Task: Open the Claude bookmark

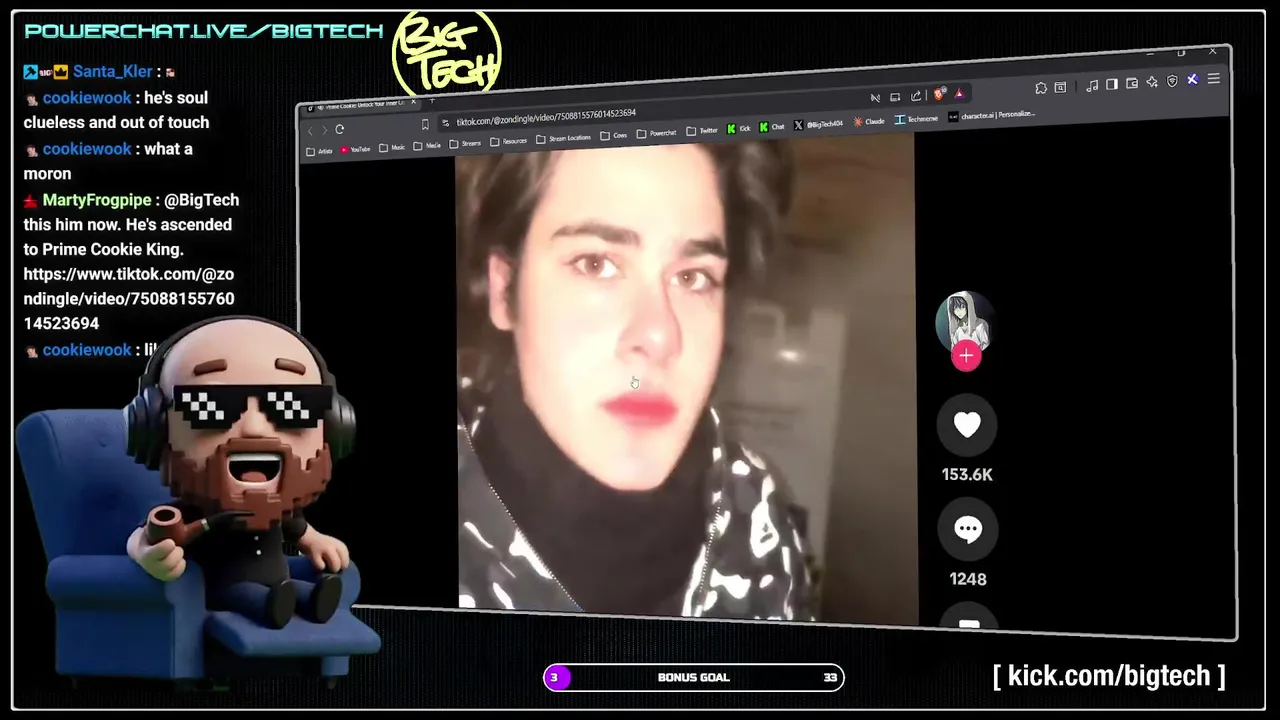Action: tap(869, 121)
